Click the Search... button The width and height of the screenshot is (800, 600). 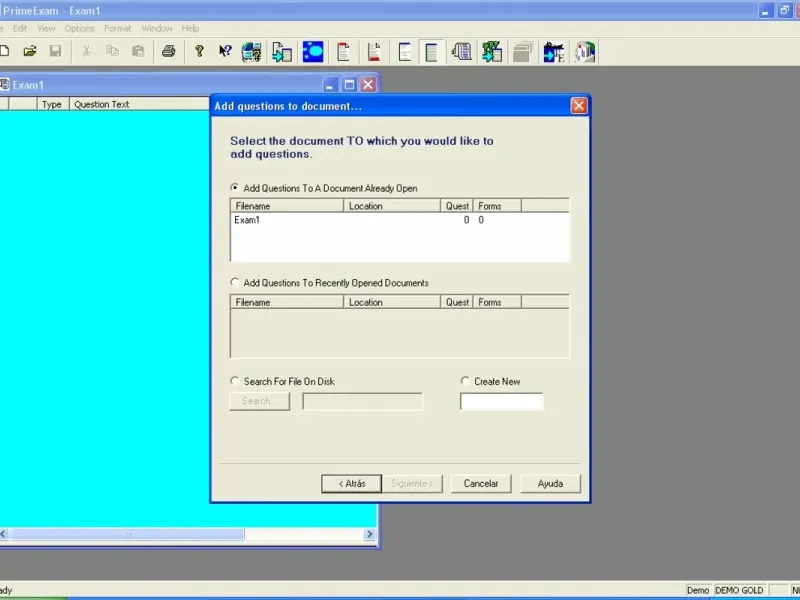pos(260,401)
